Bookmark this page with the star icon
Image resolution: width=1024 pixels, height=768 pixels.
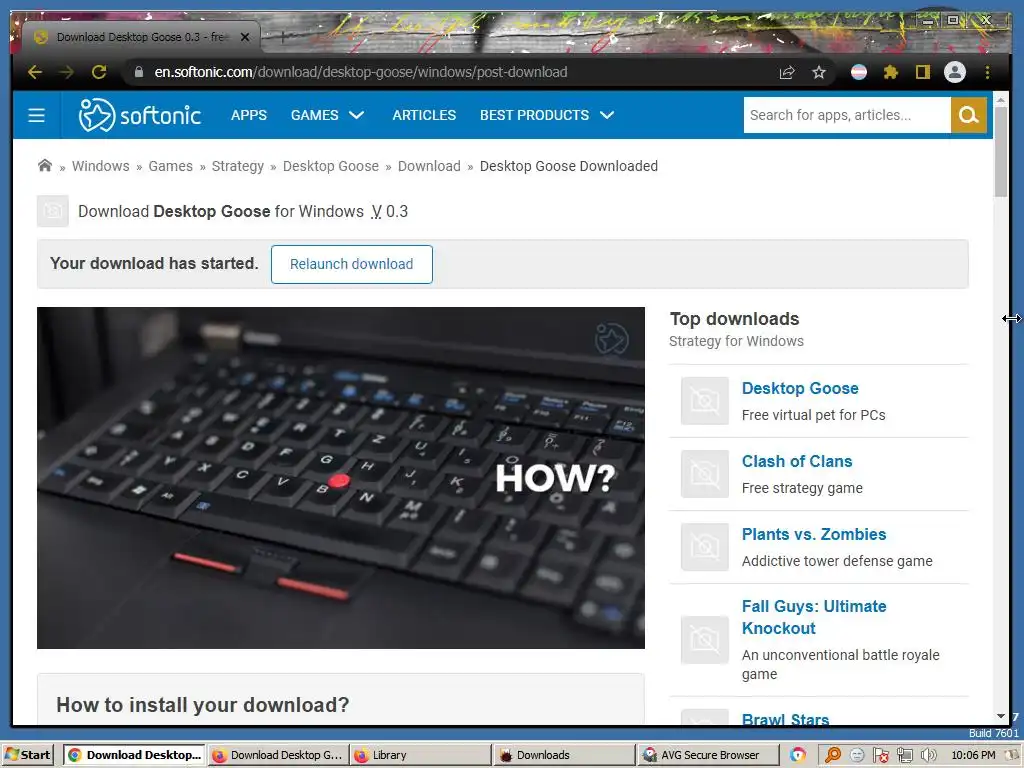819,72
